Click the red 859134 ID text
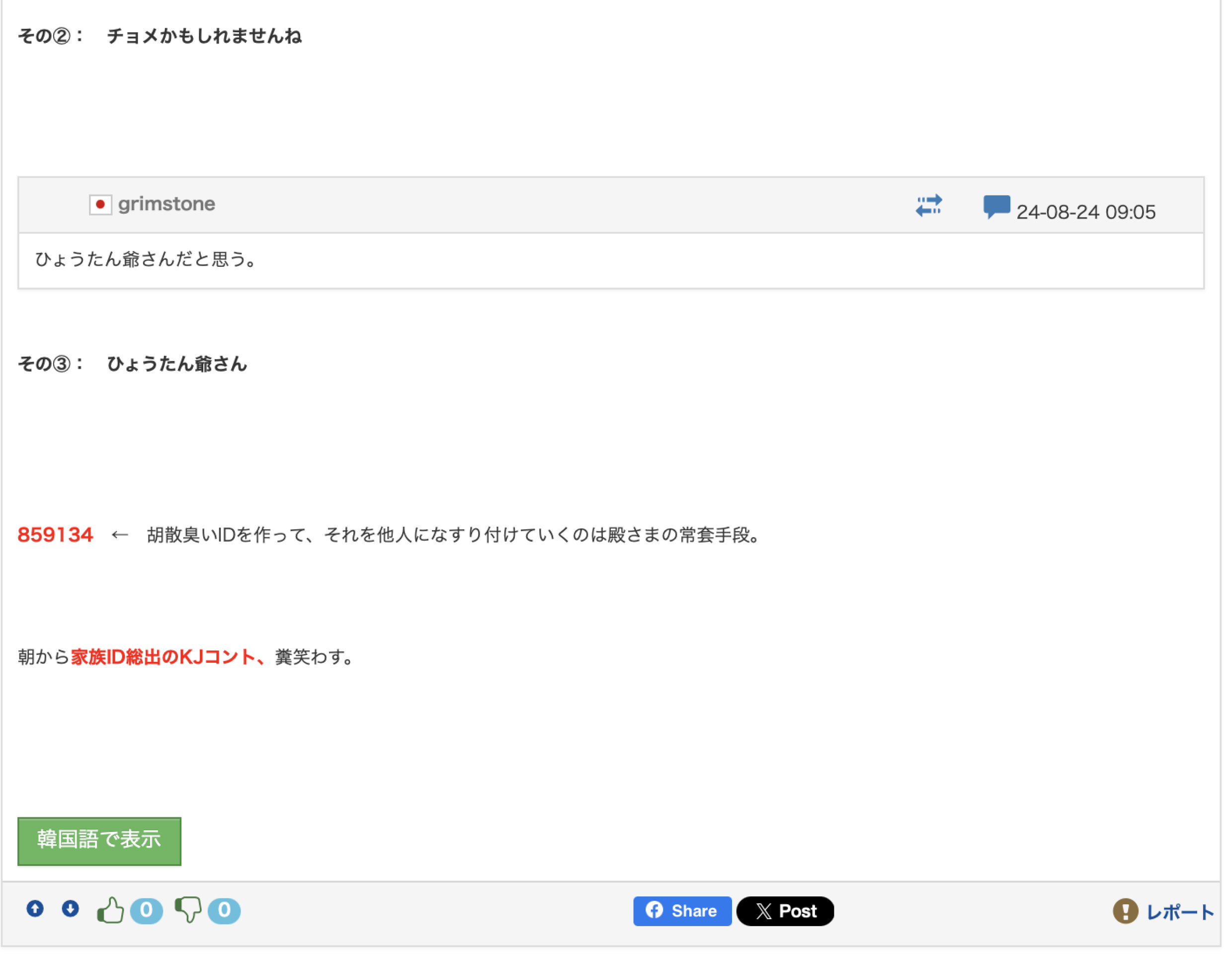This screenshot has height=954, width=1232. click(55, 535)
